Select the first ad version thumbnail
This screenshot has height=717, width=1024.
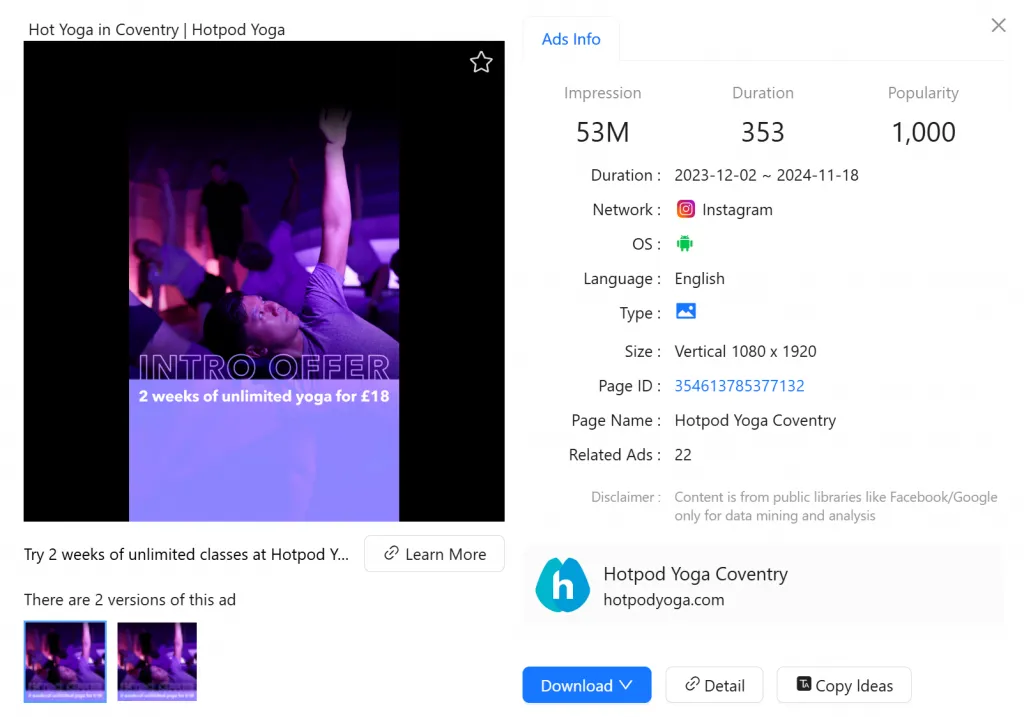[65, 661]
